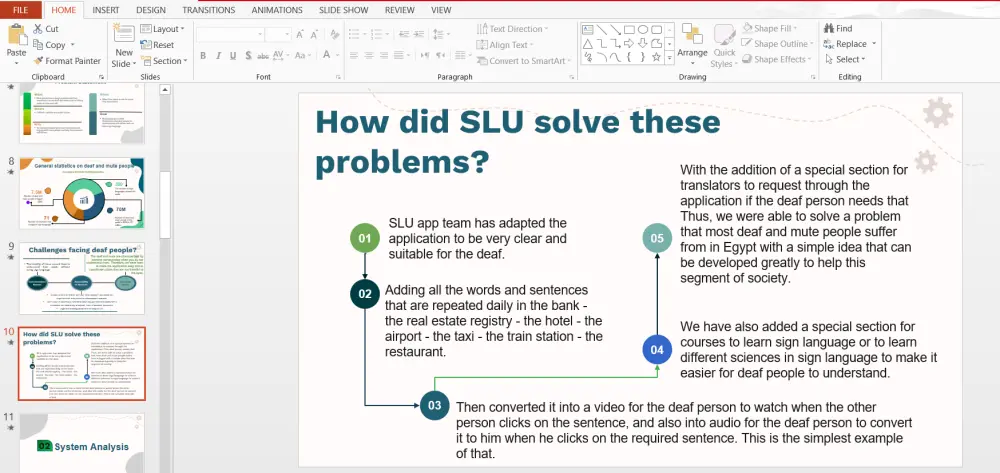Select the Down Arrow block shape
Image resolution: width=1000 pixels, height=473 pixels.
click(643, 43)
